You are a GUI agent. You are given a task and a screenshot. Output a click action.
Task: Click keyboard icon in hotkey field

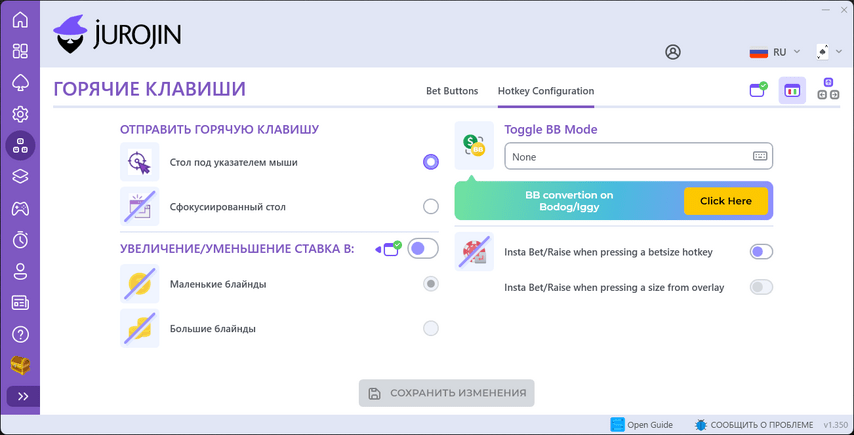tap(760, 156)
